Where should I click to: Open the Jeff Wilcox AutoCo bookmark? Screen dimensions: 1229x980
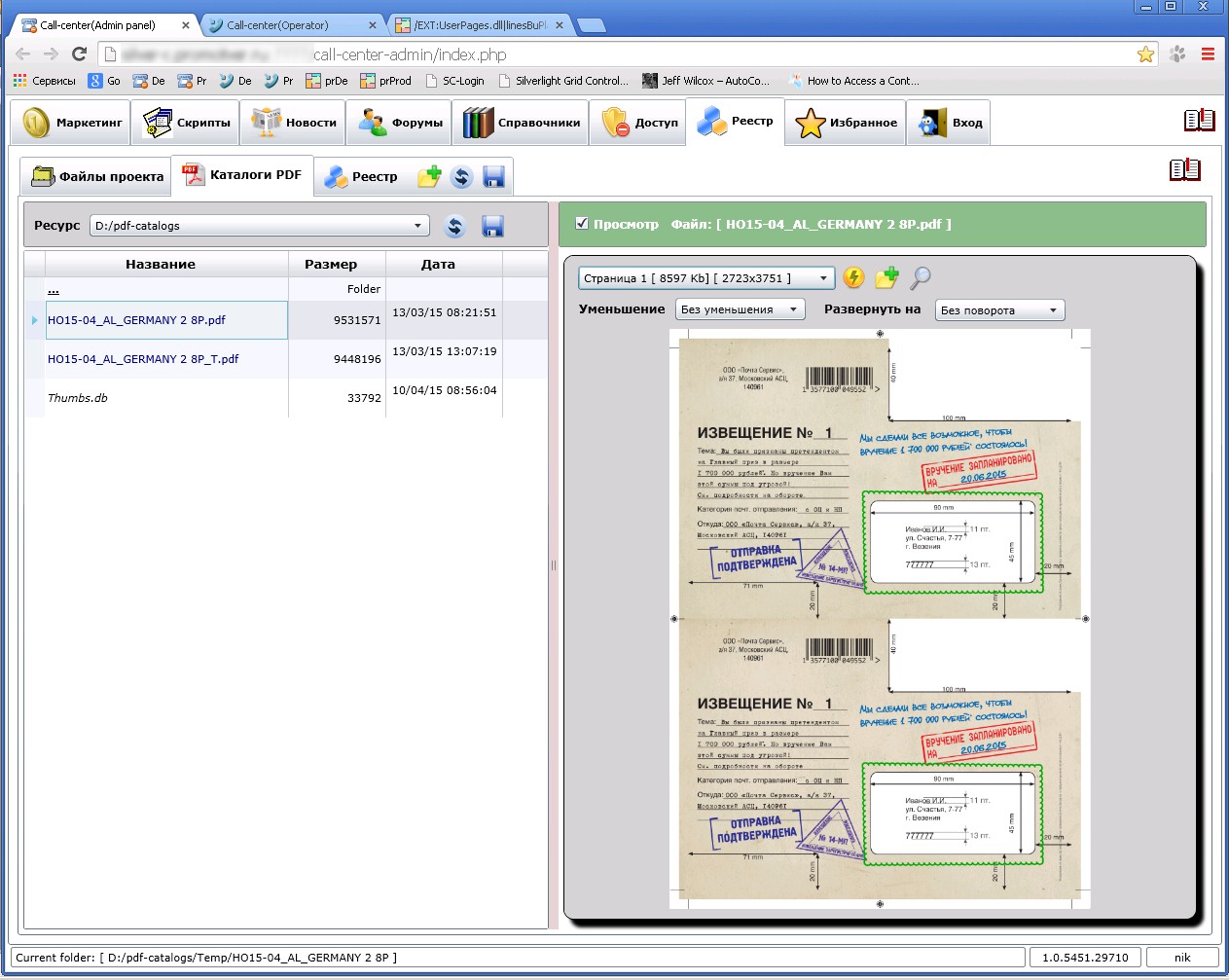(705, 81)
